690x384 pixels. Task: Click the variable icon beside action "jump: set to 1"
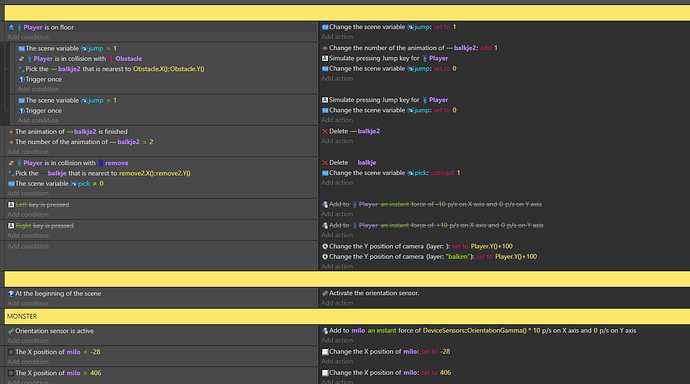325,27
